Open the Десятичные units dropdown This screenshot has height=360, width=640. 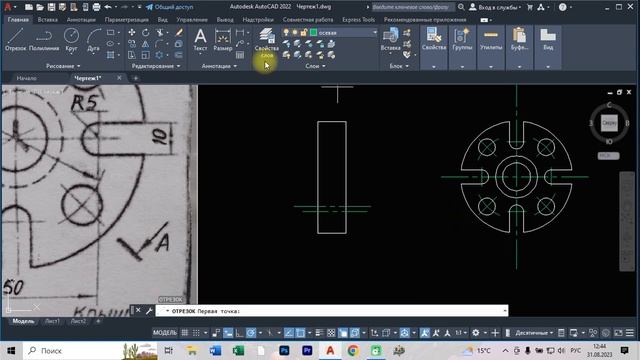tap(535, 333)
